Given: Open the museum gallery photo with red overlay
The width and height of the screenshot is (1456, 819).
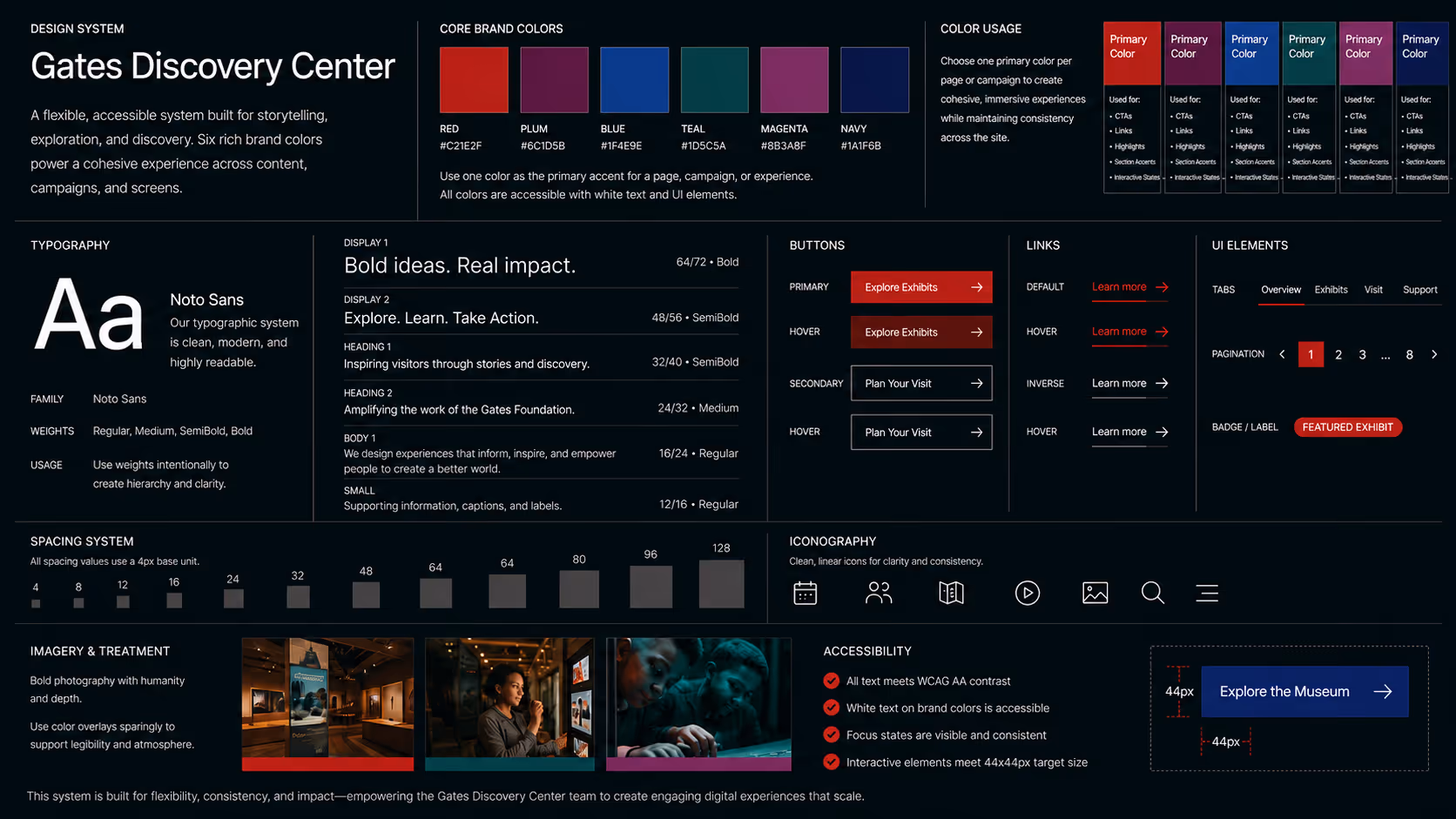Looking at the screenshot, I should point(327,704).
